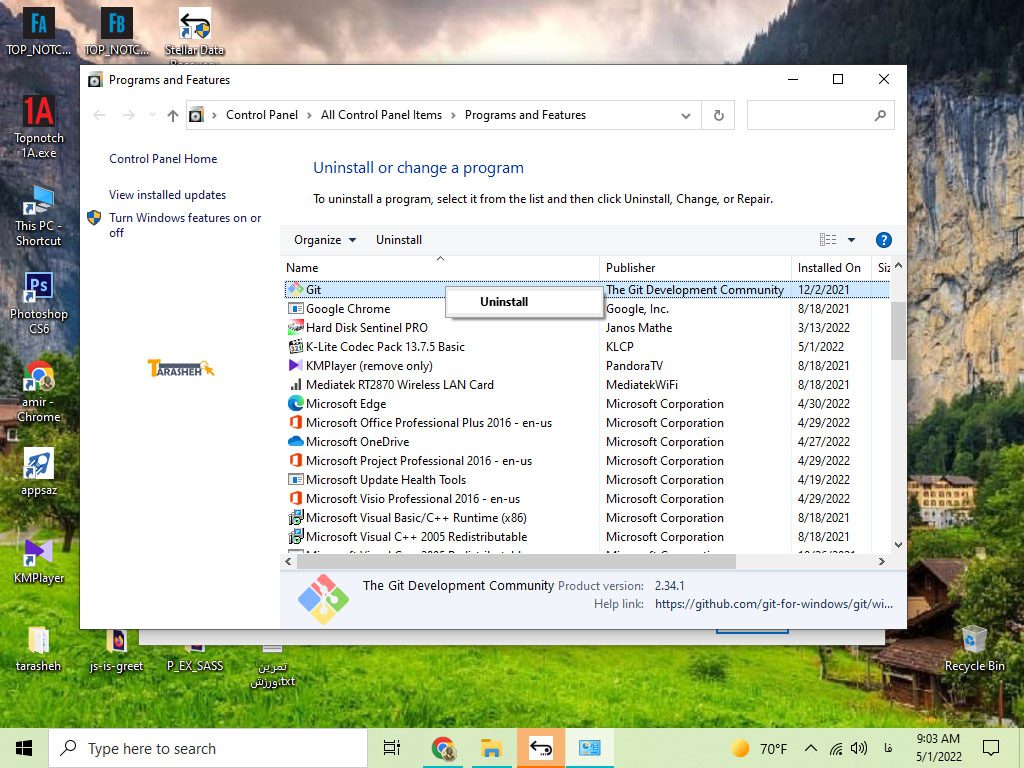Select the Google Chrome program name
The height and width of the screenshot is (768, 1024).
point(348,308)
